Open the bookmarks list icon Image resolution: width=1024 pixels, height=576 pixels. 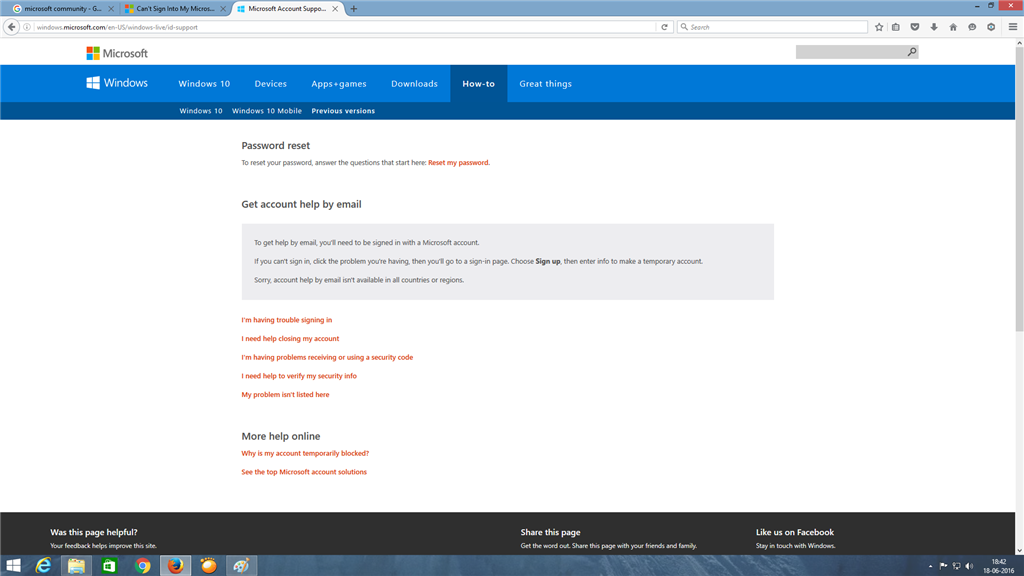point(896,27)
